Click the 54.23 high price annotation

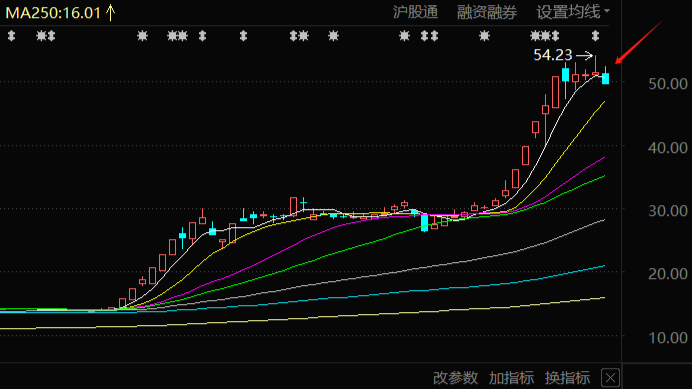pos(553,55)
